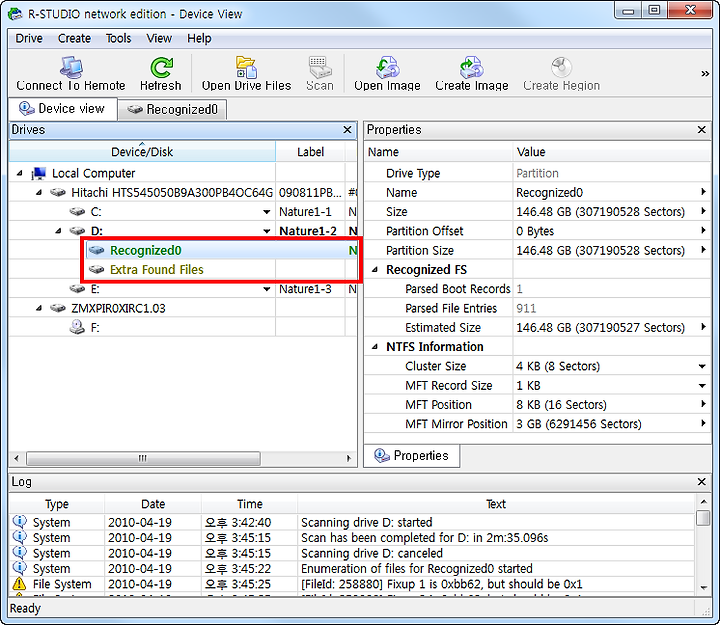Image resolution: width=720 pixels, height=625 pixels.
Task: Click the warning icon of File System log entry
Action: (19, 584)
